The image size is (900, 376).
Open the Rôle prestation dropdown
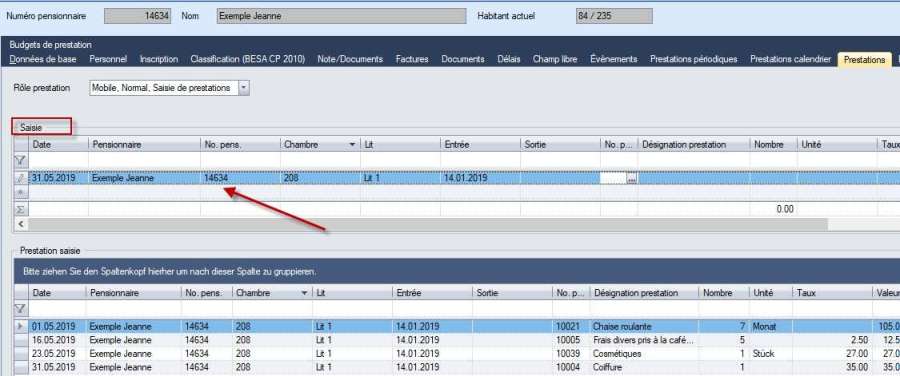[243, 88]
